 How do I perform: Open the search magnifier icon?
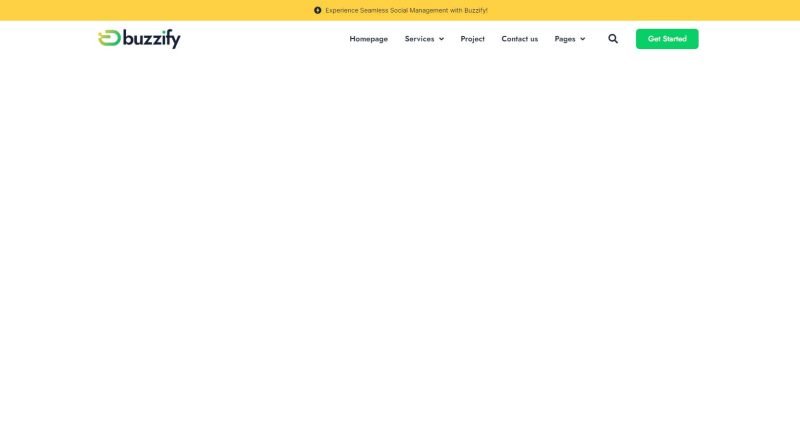click(x=613, y=39)
